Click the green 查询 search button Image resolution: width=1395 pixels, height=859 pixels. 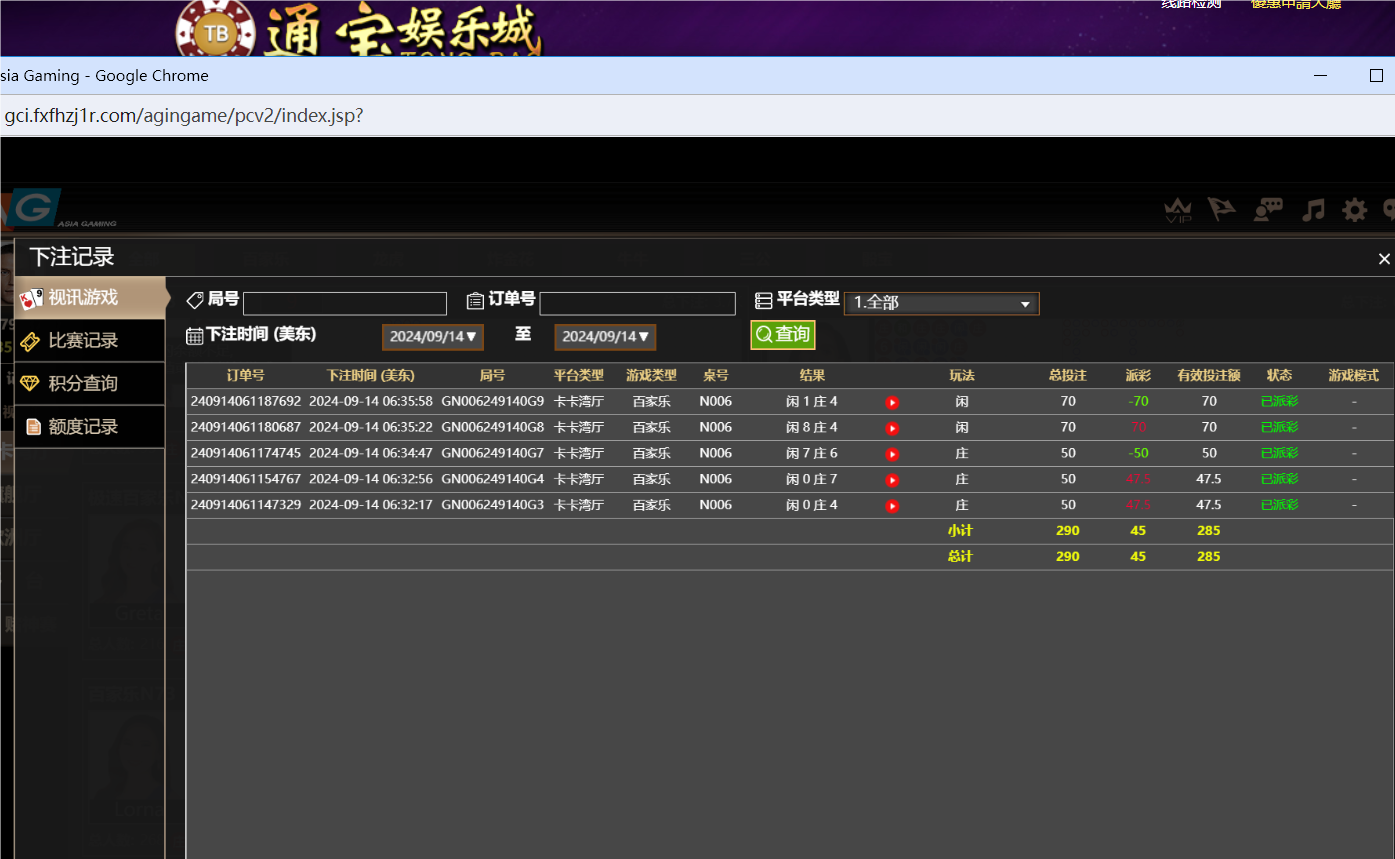tap(783, 334)
